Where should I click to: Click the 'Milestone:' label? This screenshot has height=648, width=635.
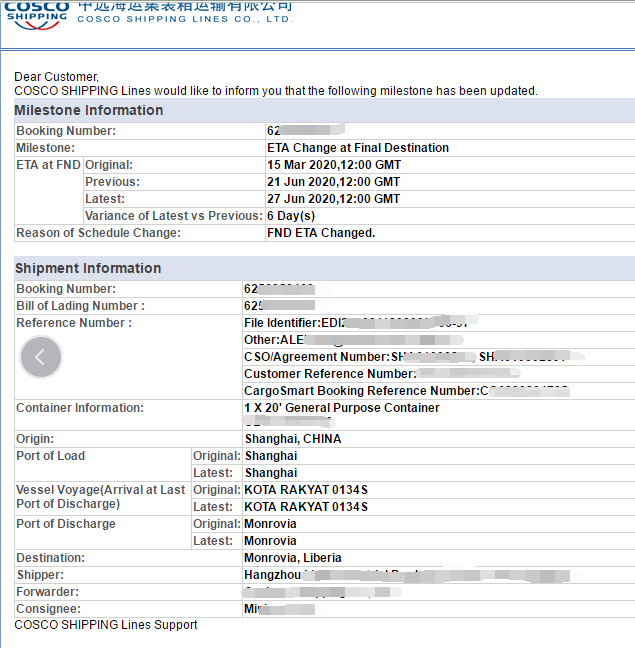coord(45,148)
